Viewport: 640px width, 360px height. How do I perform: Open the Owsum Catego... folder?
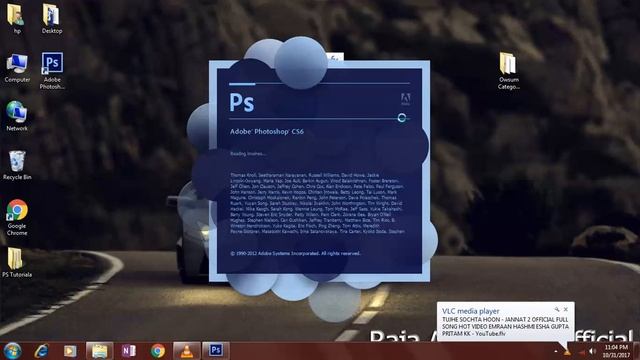tap(509, 70)
